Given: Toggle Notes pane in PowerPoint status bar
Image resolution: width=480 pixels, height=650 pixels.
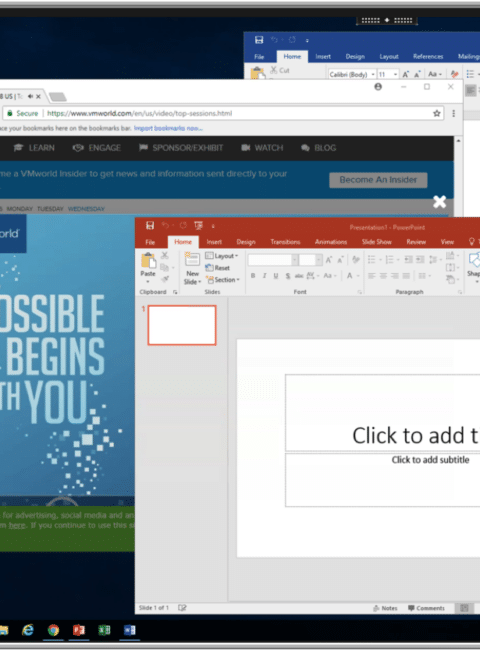Looking at the screenshot, I should (x=385, y=608).
